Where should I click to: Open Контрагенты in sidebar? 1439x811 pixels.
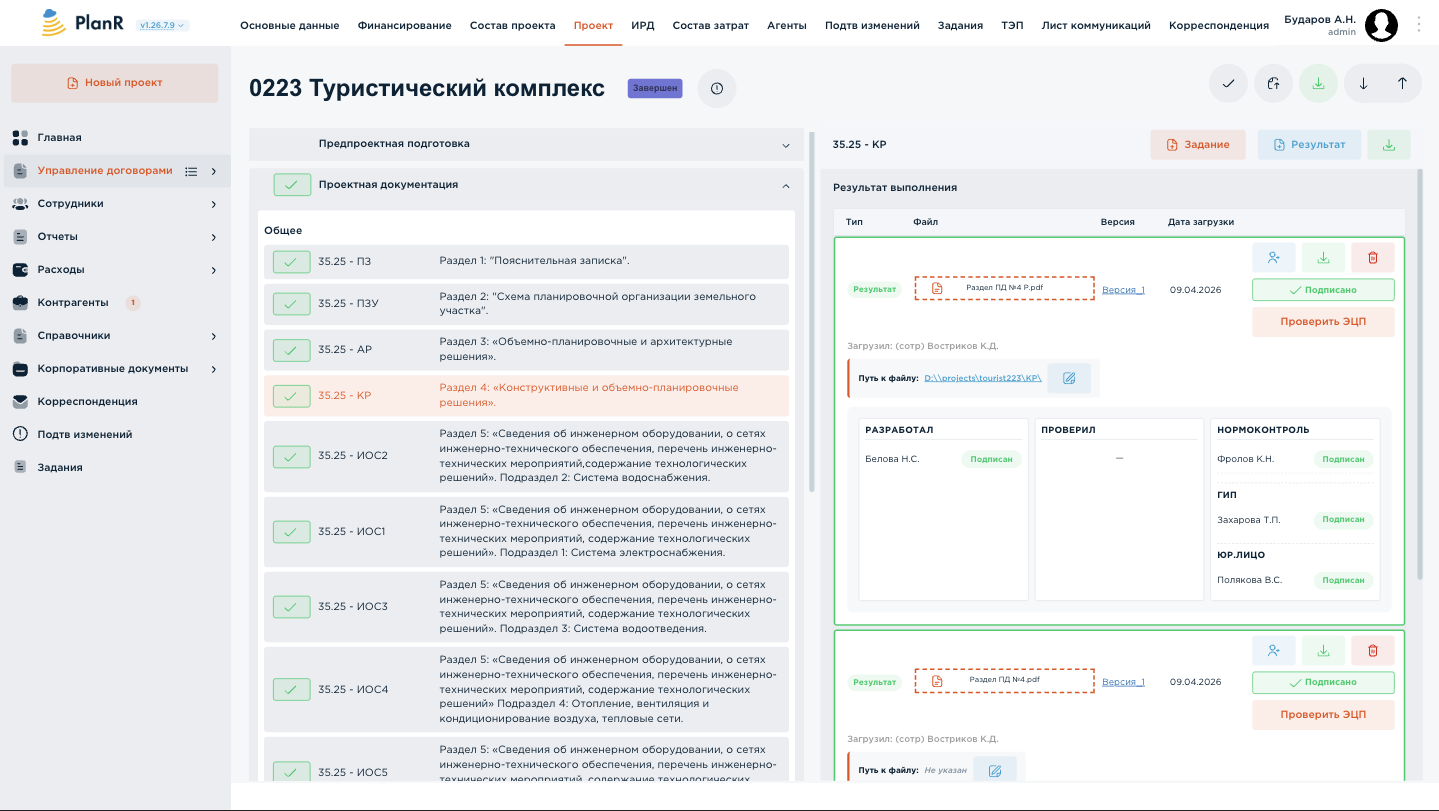(73, 303)
